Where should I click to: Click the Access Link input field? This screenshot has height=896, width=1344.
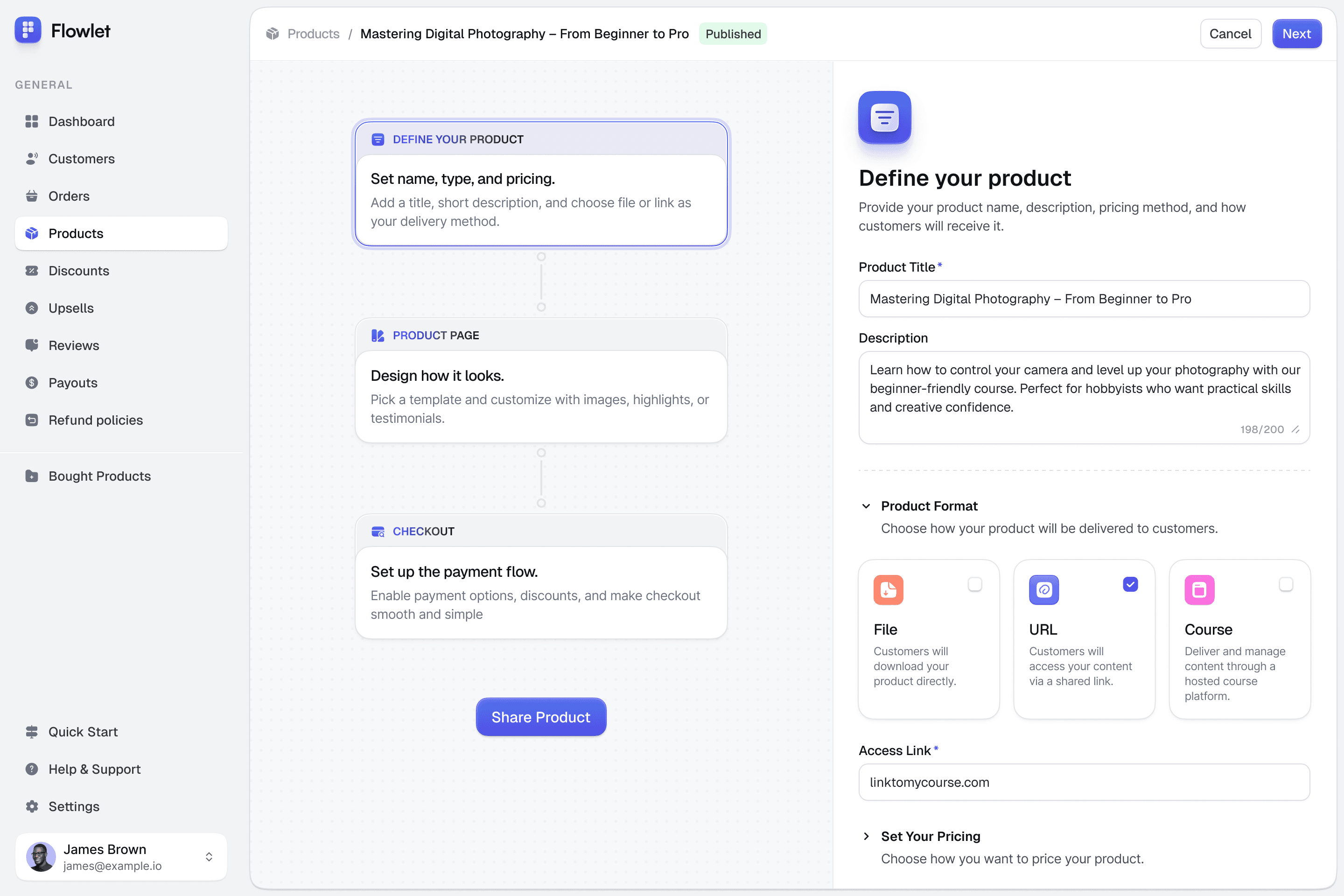tap(1084, 782)
